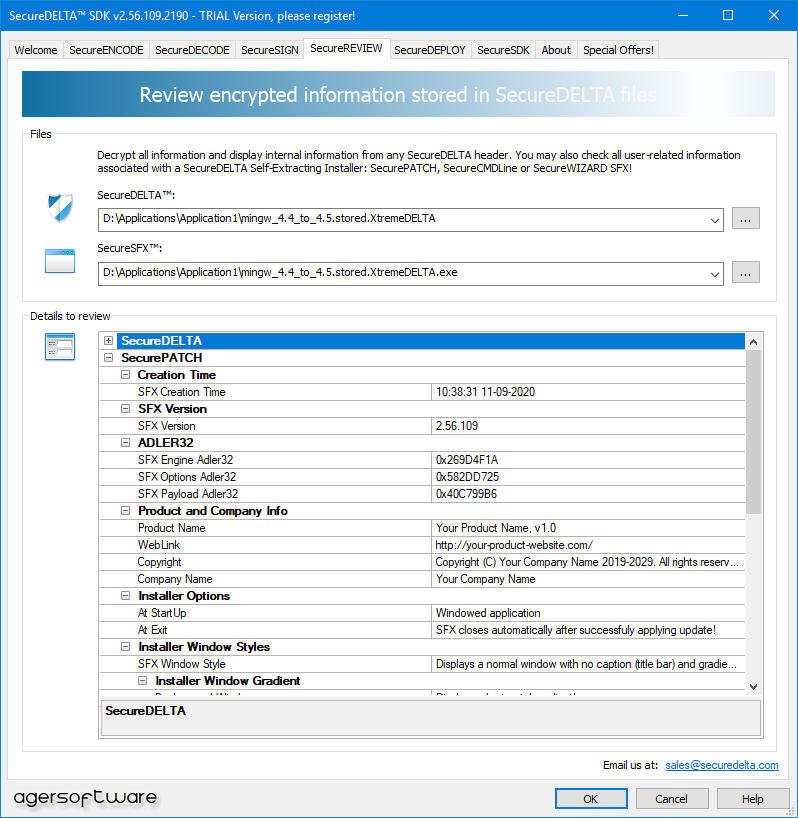Viewport: 798px width, 818px height.
Task: Switch to the SecureSDK tab
Action: pyautogui.click(x=503, y=50)
